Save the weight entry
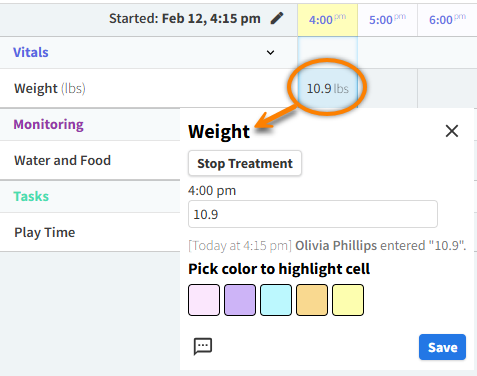477x376 pixels. (442, 347)
